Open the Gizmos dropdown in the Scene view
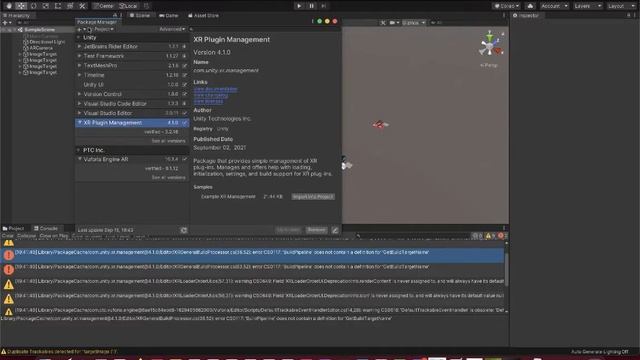Screen dimensions: 640x360 (x=414, y=22)
